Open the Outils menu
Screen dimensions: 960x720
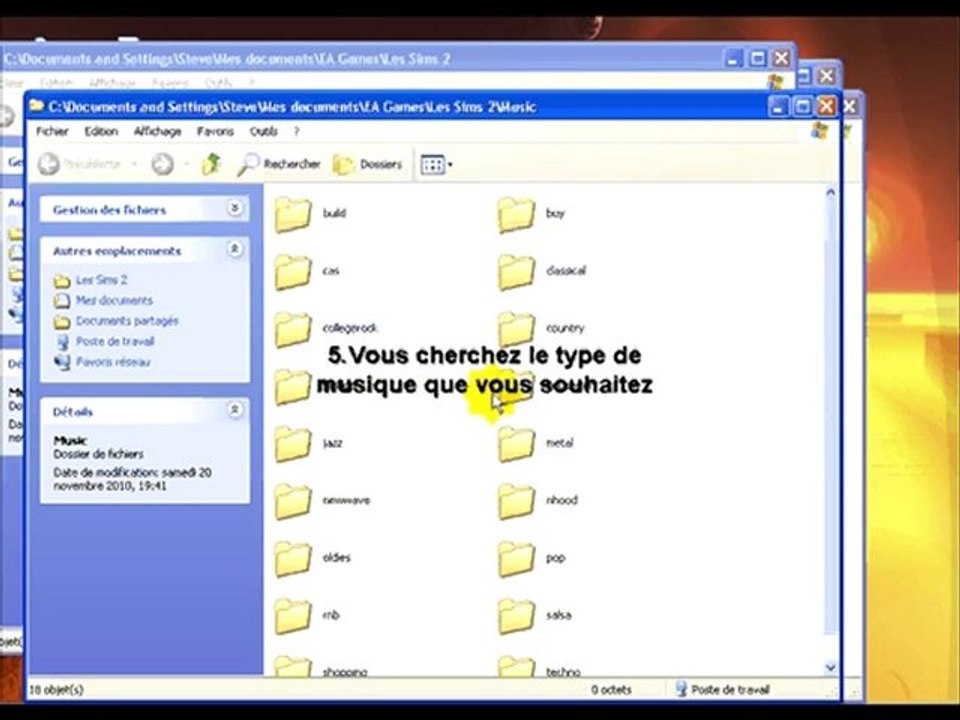tap(264, 131)
